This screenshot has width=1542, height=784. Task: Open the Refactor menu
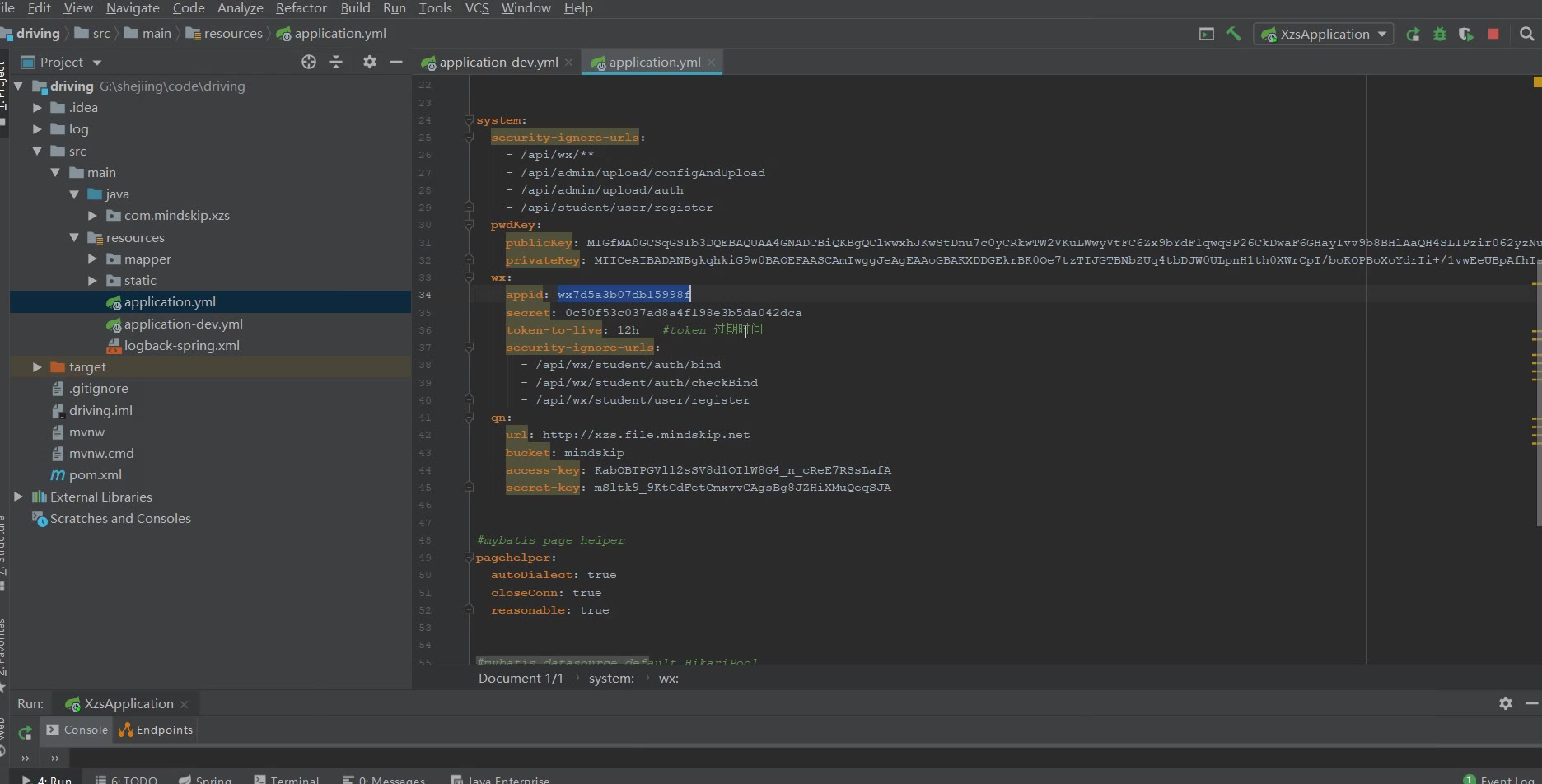point(301,8)
